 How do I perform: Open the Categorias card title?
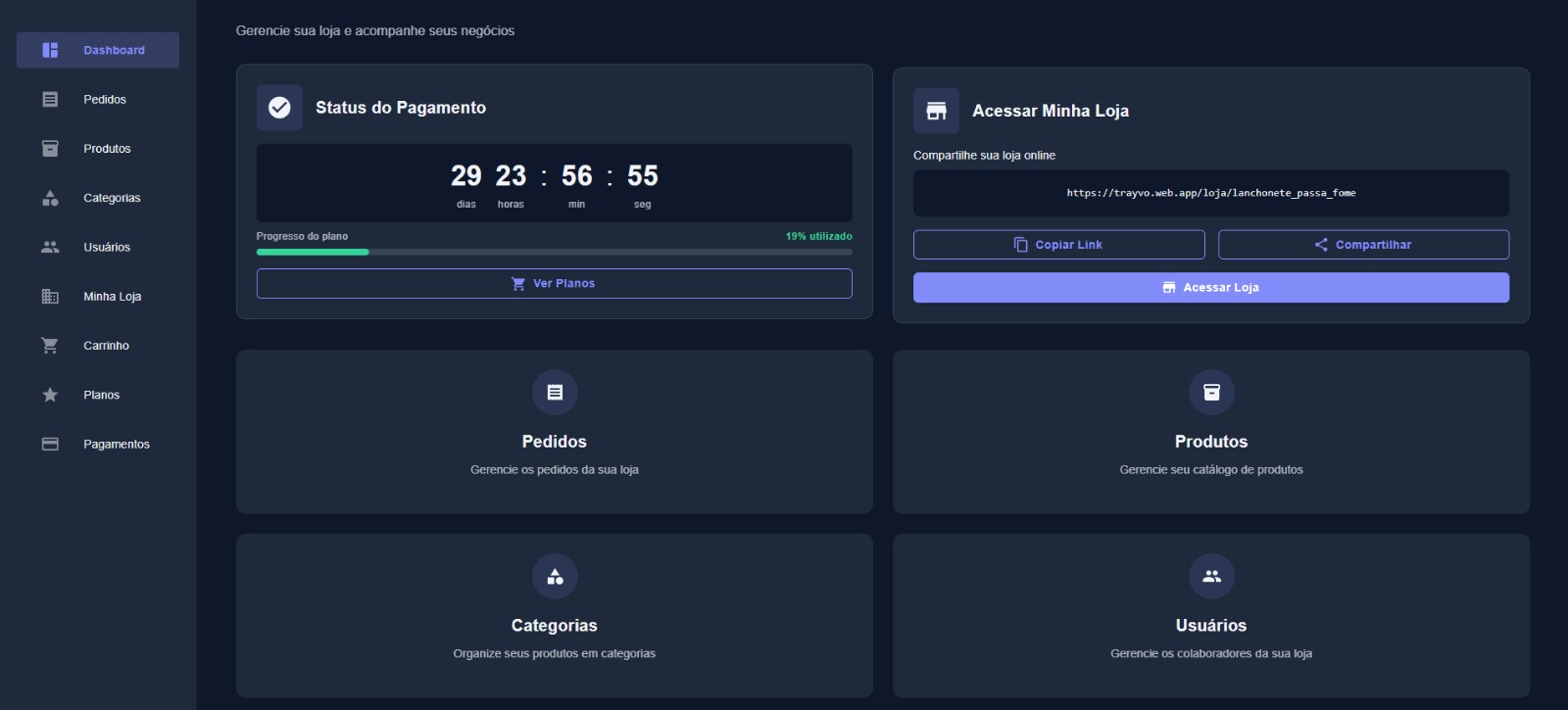pos(555,626)
